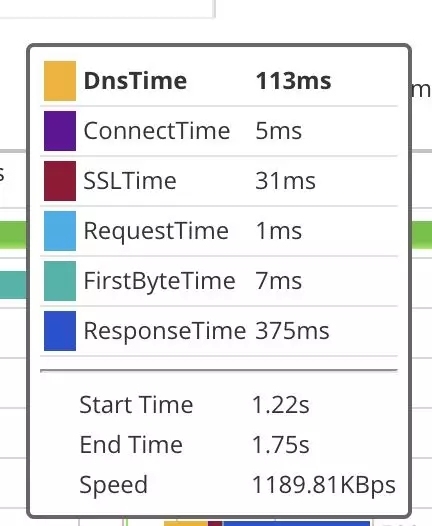Click the 113ms DnsTime value
The width and height of the screenshot is (432, 526).
(293, 81)
